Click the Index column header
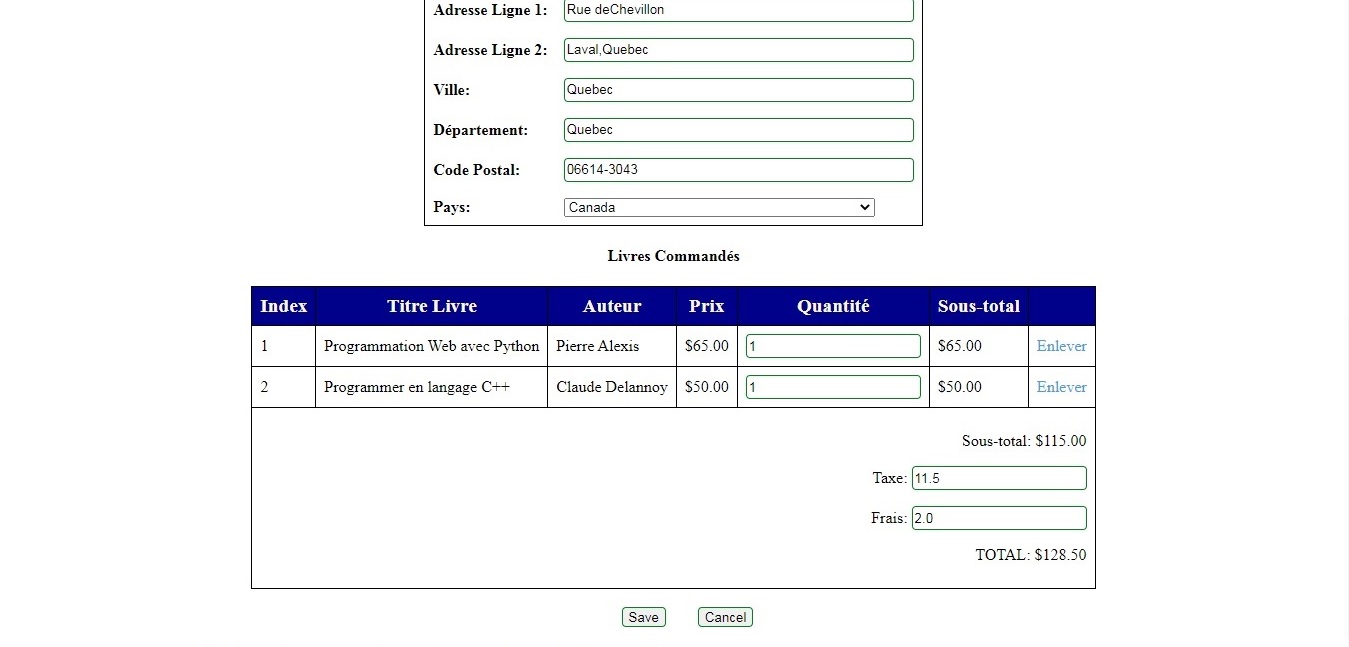 (283, 306)
